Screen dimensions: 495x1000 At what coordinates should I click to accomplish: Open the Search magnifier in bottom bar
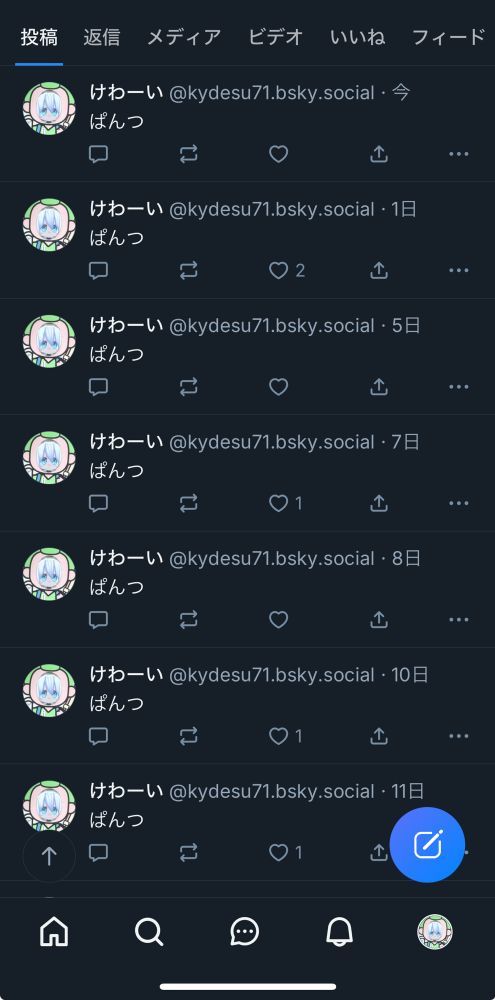coord(149,932)
